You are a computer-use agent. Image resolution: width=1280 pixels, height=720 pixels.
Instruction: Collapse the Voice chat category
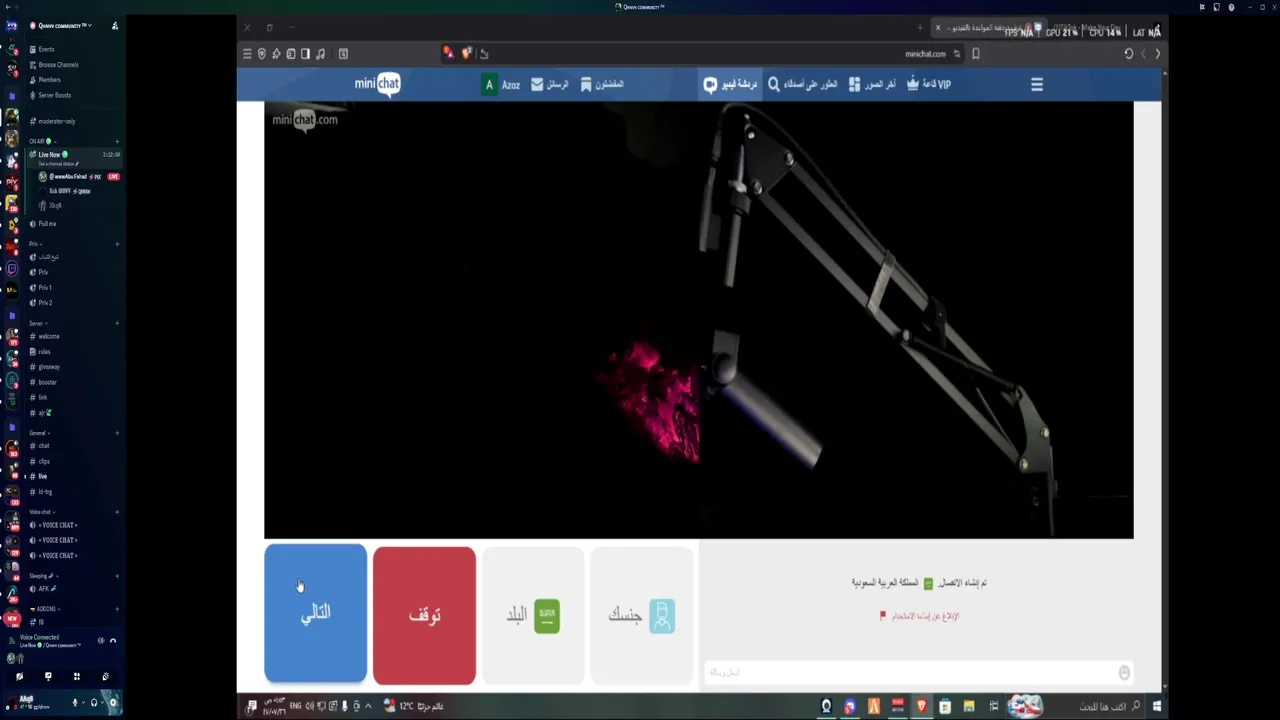[x=40, y=512]
